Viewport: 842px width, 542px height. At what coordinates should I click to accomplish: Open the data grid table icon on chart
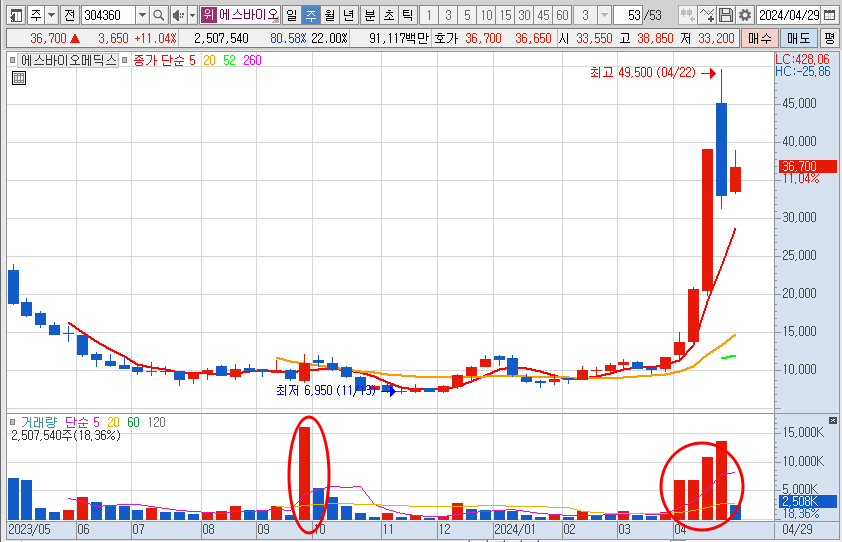(x=19, y=78)
